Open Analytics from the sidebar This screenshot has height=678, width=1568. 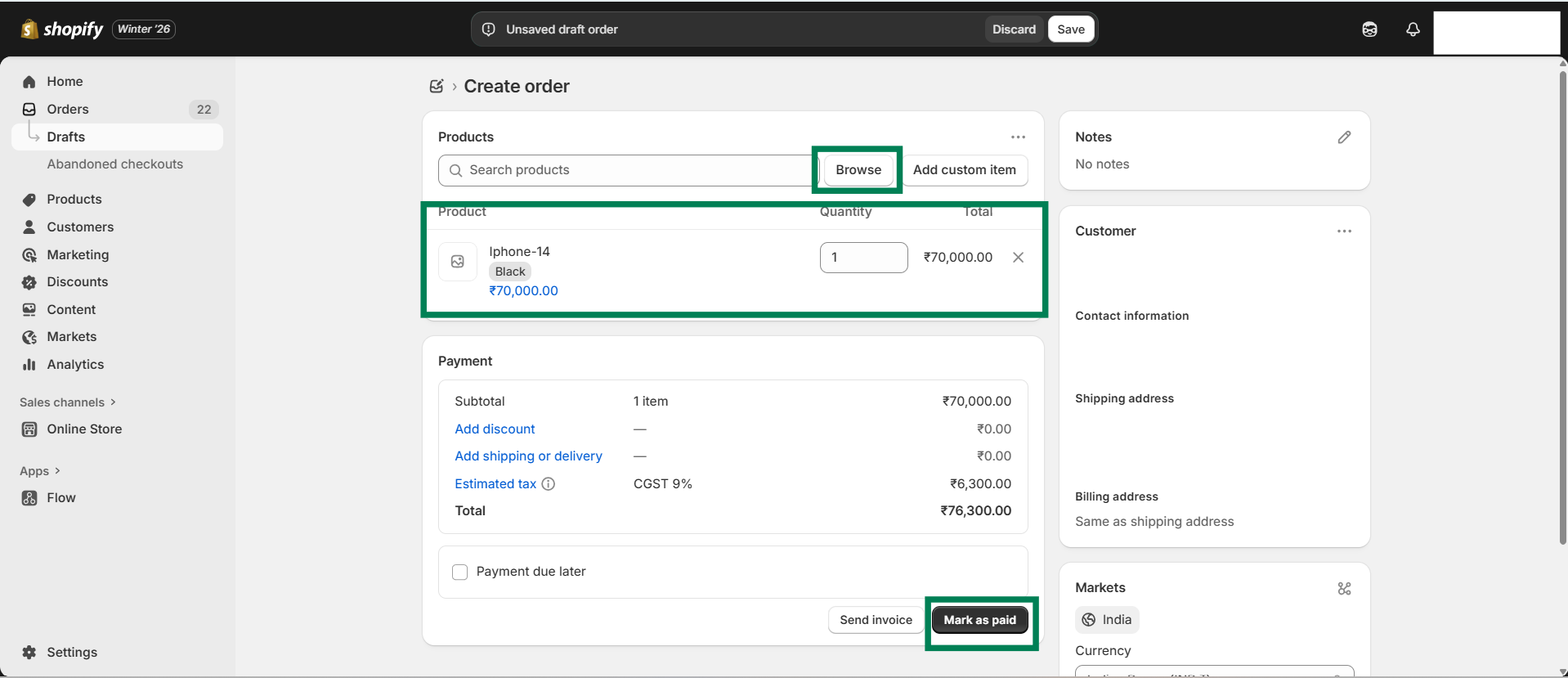coord(75,365)
